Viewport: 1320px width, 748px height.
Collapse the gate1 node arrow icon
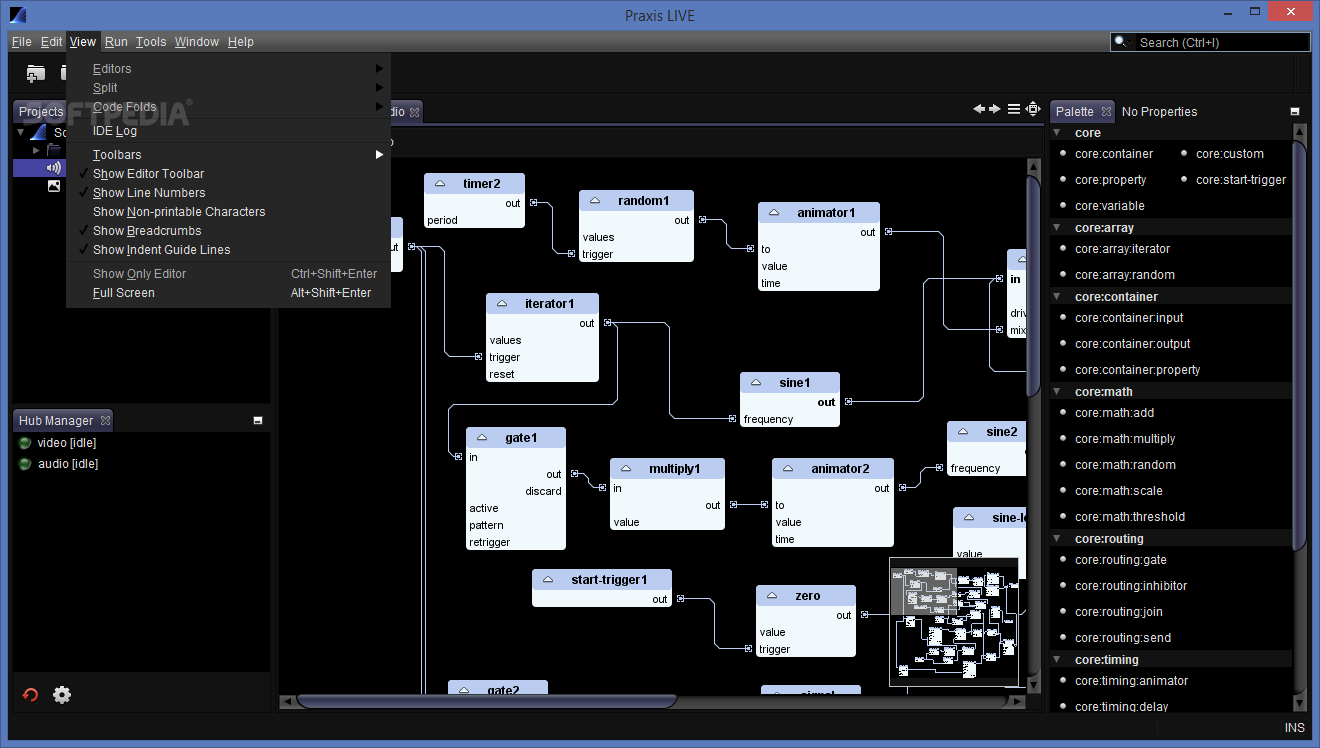481,438
